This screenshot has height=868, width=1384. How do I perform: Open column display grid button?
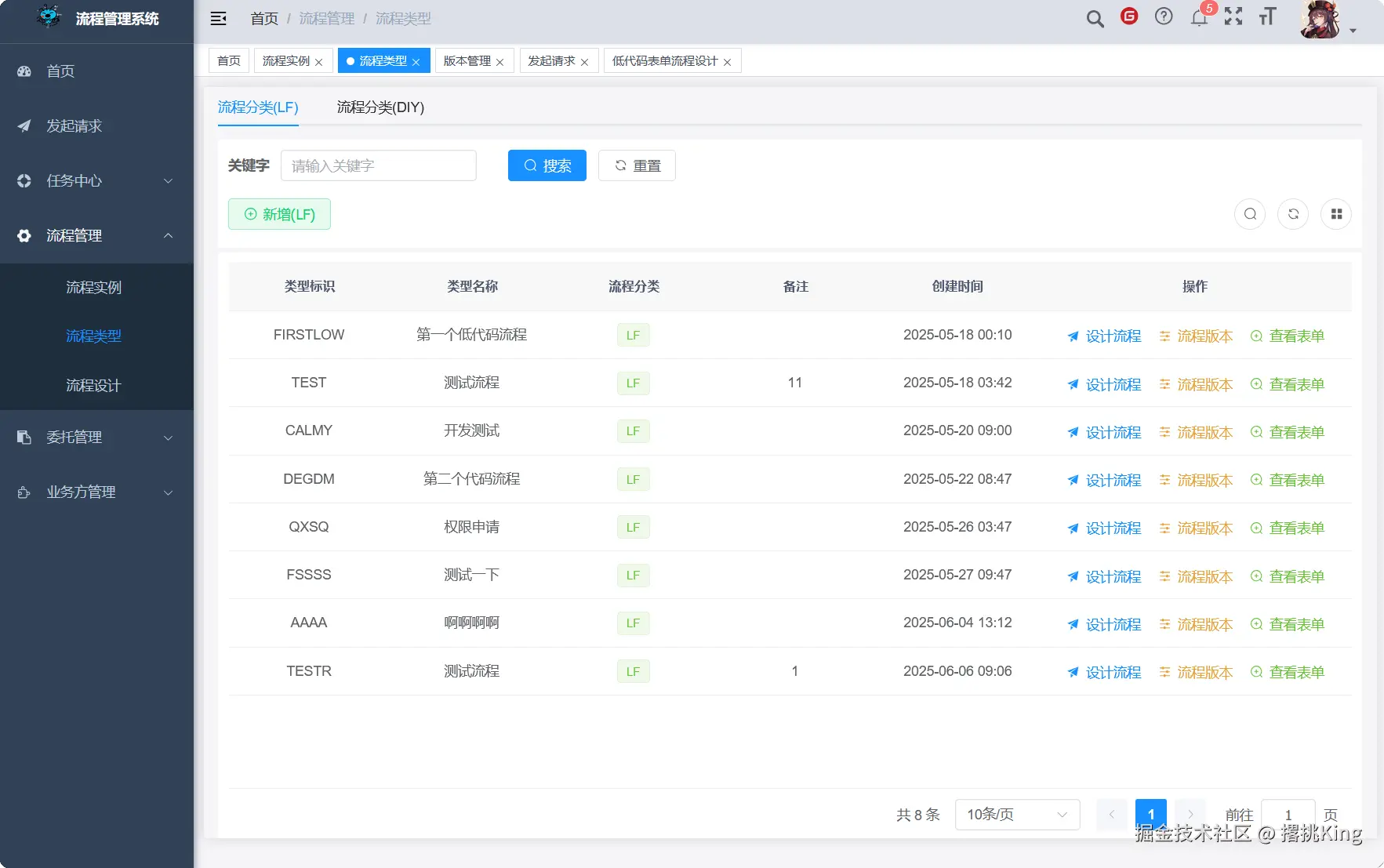click(1336, 214)
